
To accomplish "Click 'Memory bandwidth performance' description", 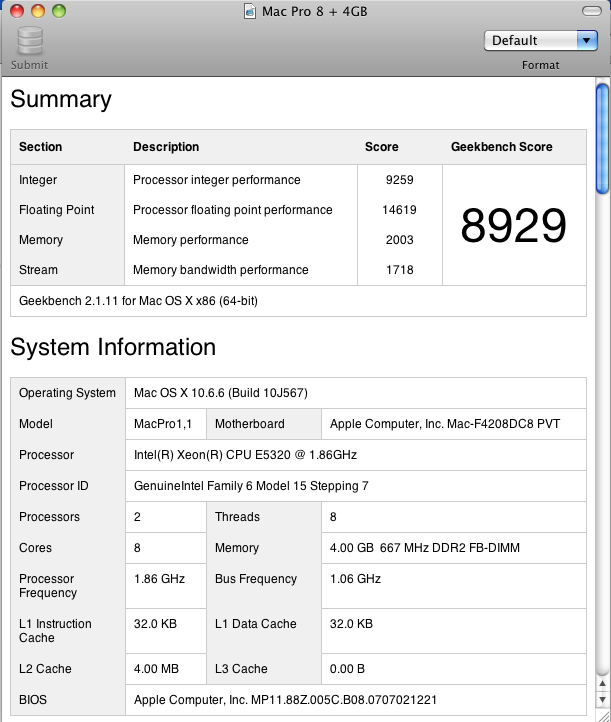I will (x=221, y=269).
